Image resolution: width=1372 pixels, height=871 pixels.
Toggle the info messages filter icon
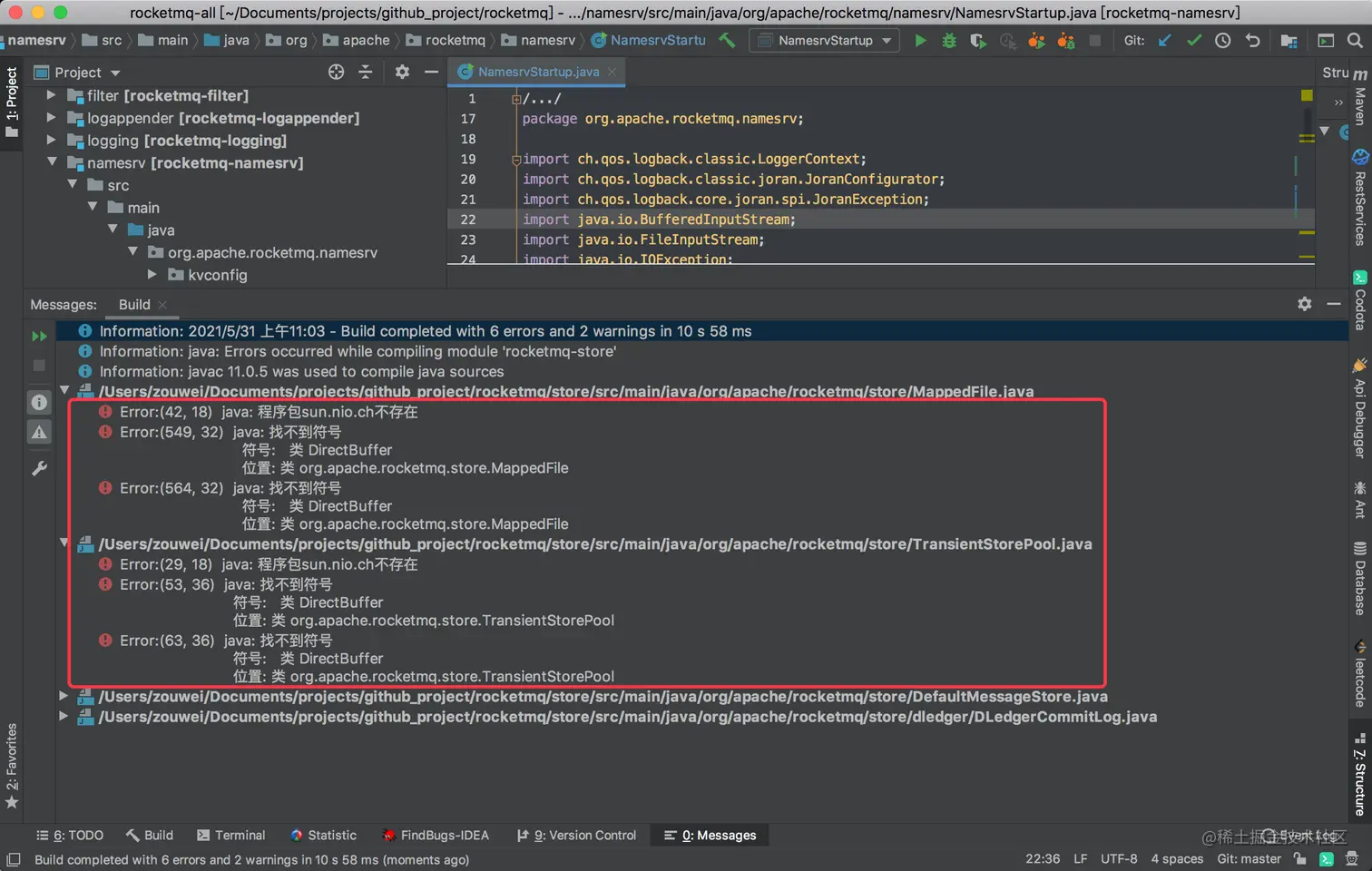[39, 402]
